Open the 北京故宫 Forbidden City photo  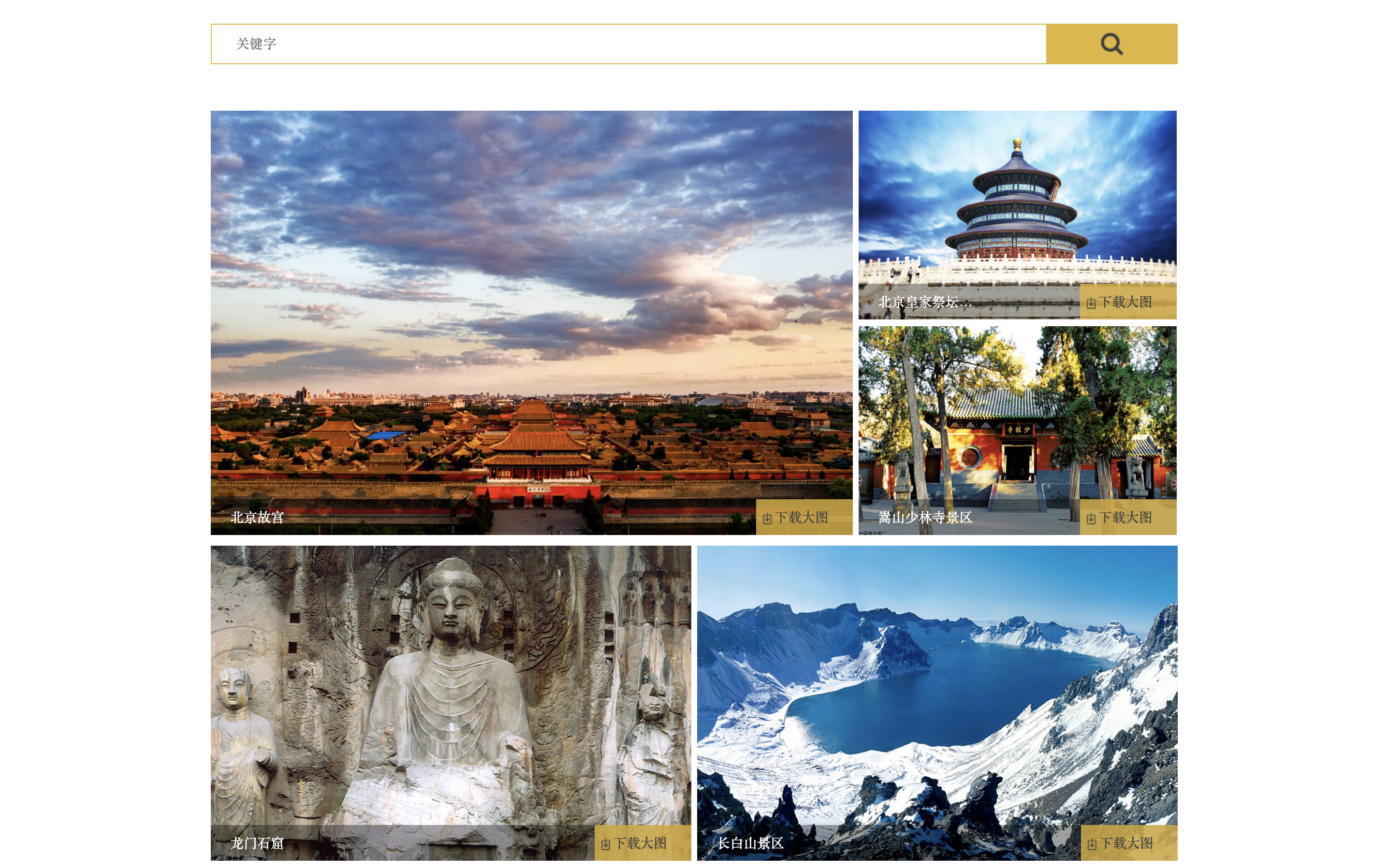531,304
